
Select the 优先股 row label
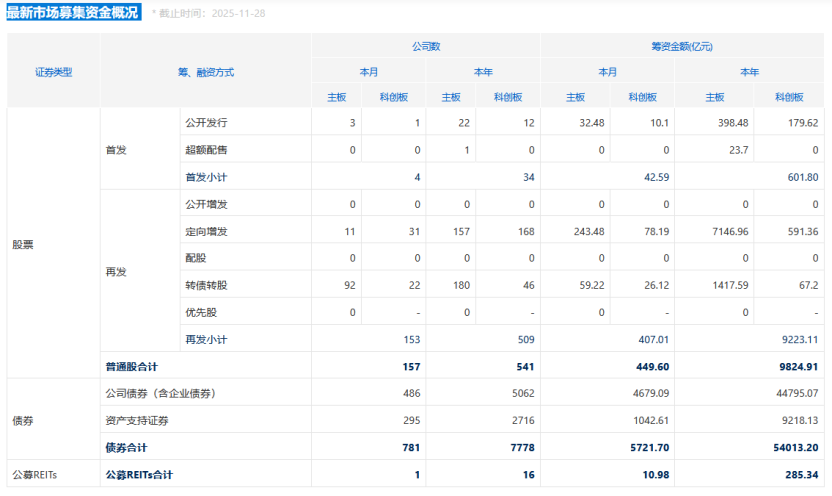tap(201, 312)
